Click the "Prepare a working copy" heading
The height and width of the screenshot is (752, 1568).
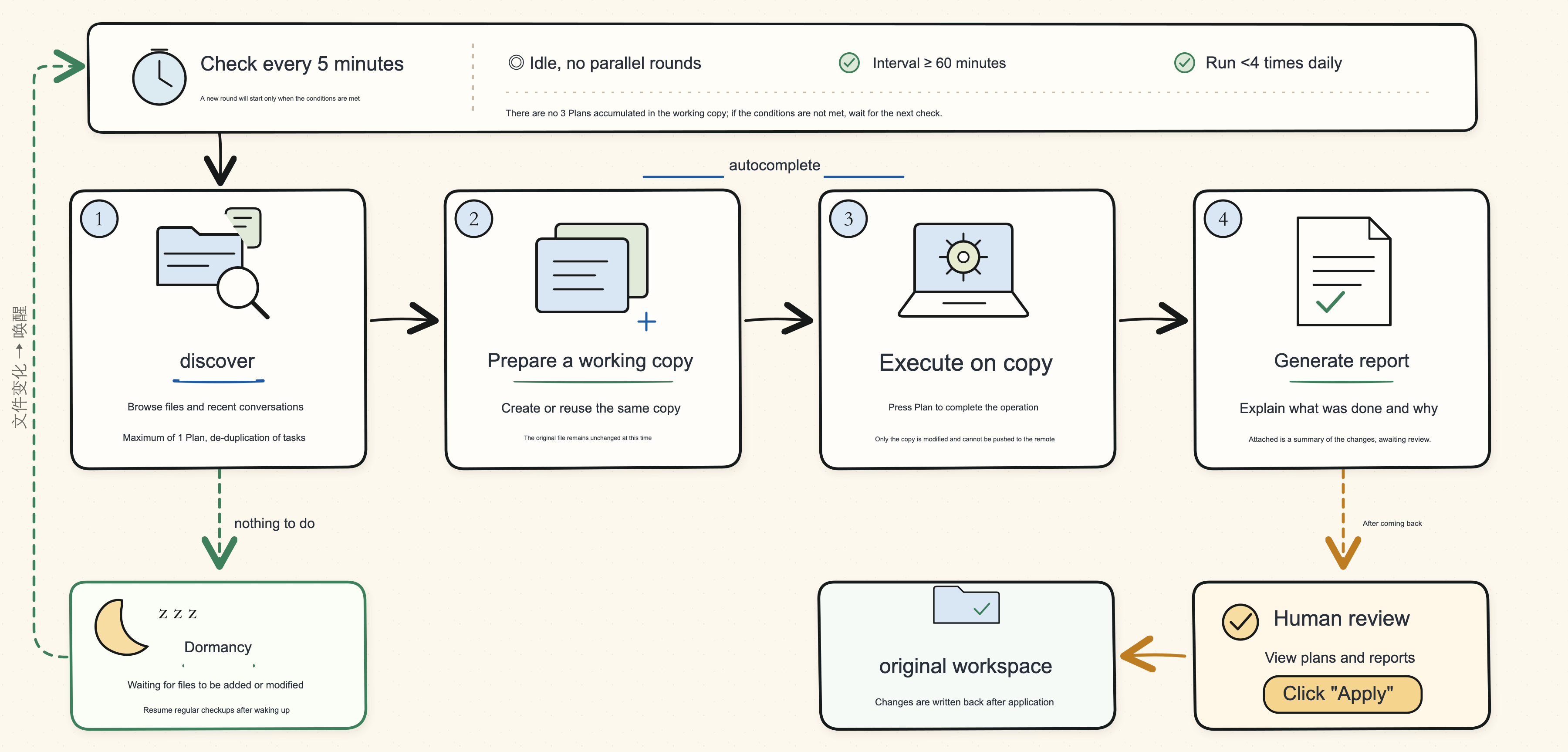tap(590, 361)
